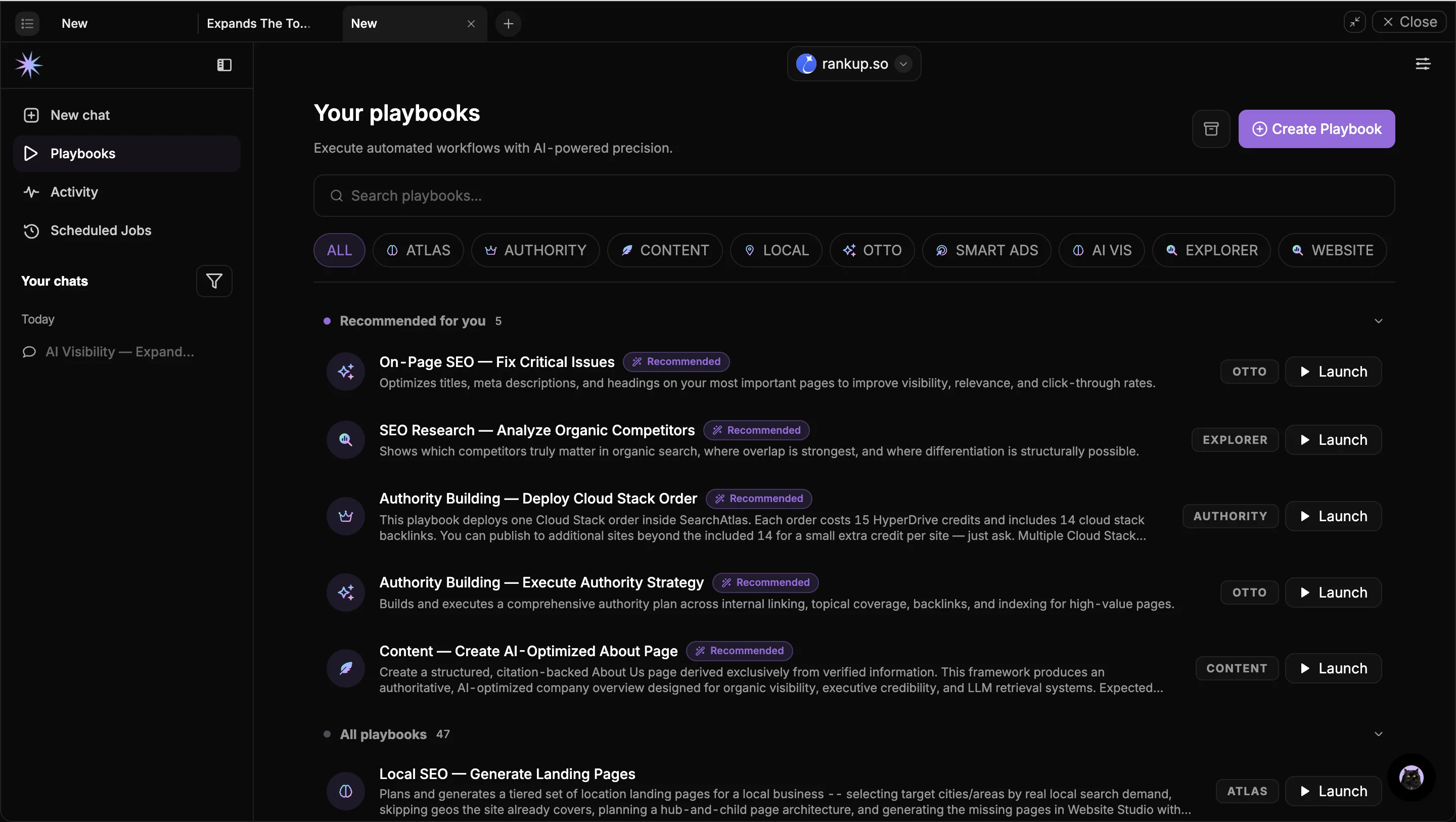Click Atlas icon for Generate Landing Pages
This screenshot has height=822, width=1456.
point(345,791)
